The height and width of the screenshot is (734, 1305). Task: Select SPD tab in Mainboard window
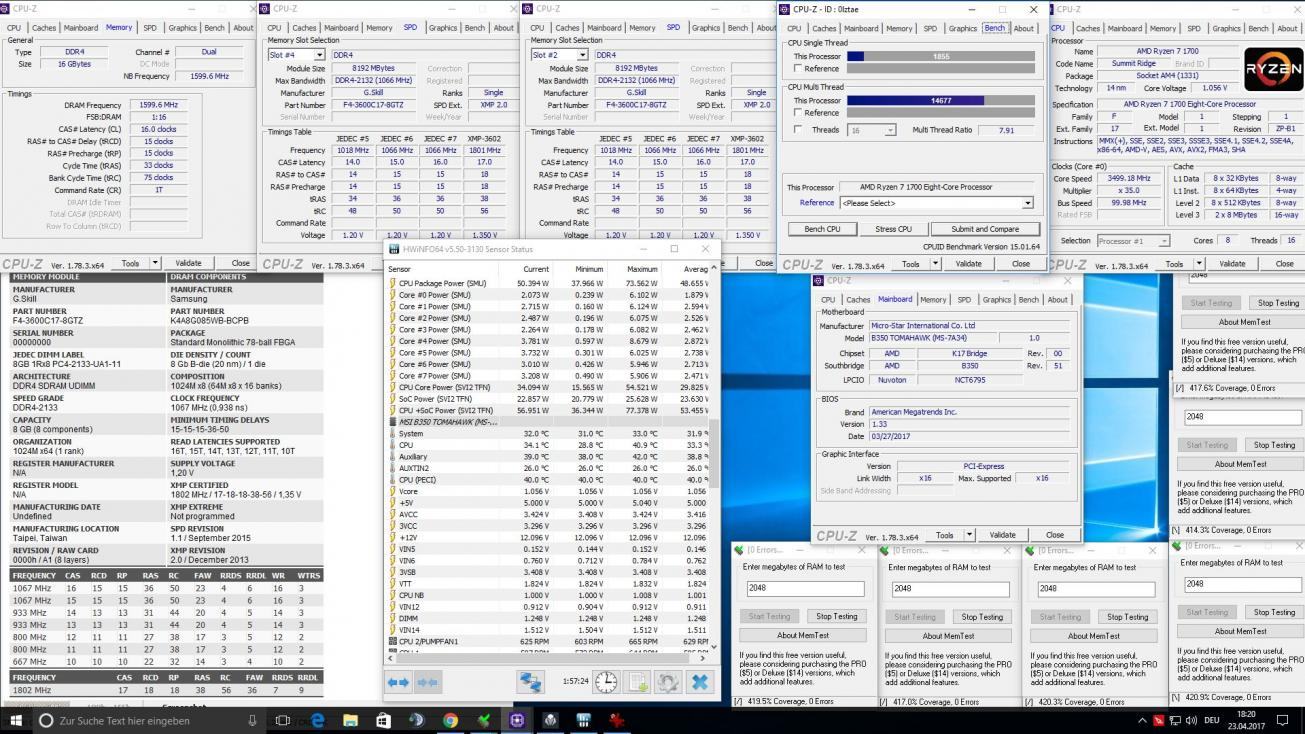tap(964, 299)
